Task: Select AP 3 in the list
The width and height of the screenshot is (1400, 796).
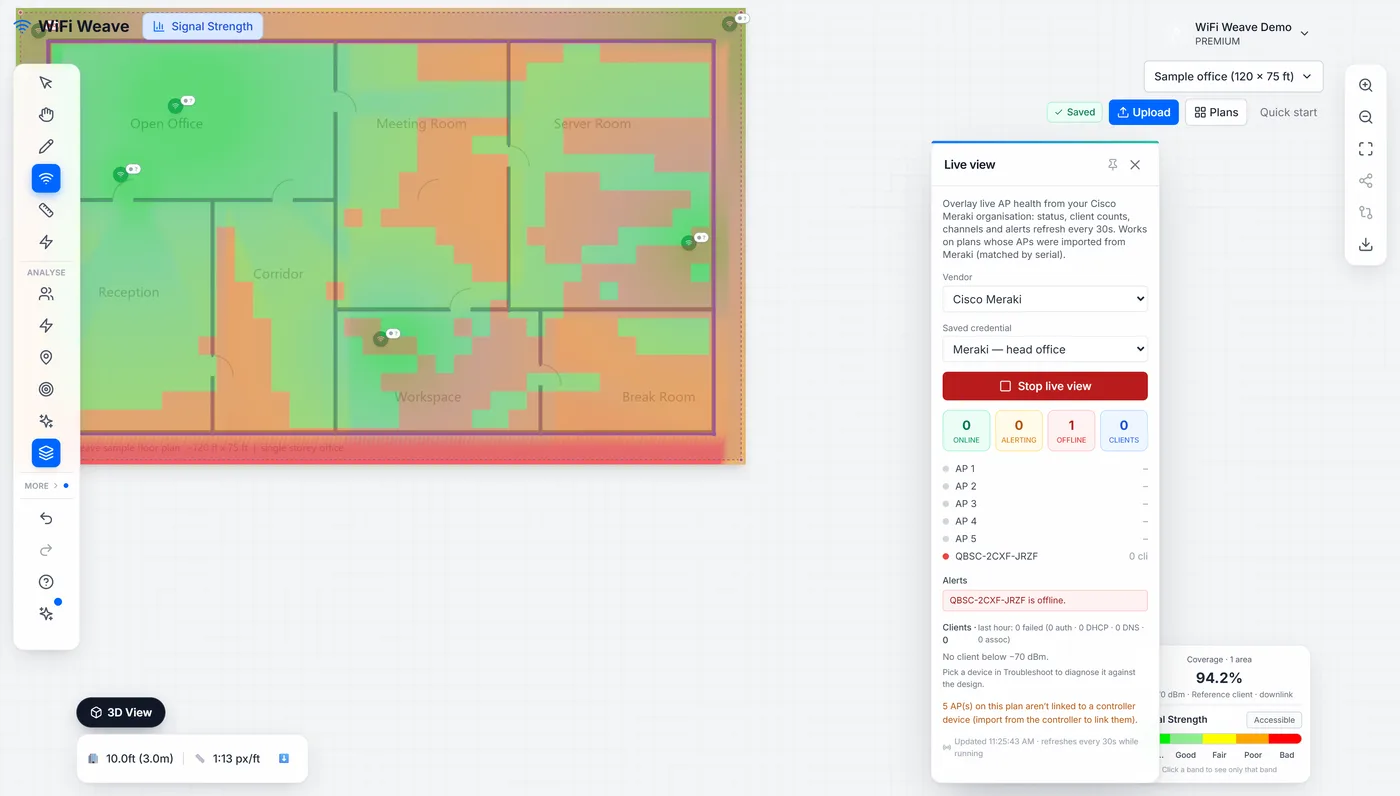Action: (1045, 504)
